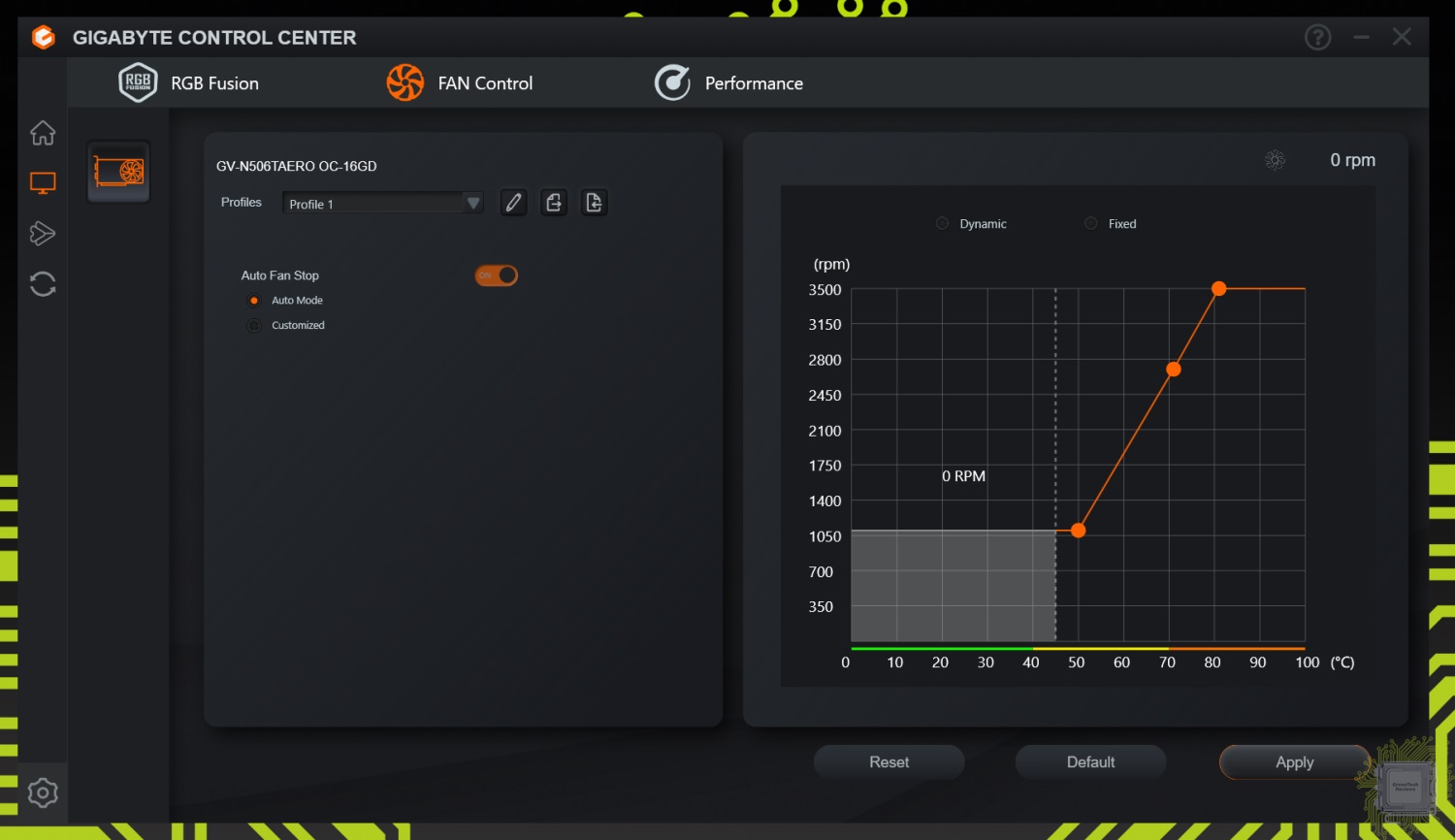Viewport: 1455px width, 840px height.
Task: Click the fan curve point at 3500 rpm
Action: pos(1219,289)
